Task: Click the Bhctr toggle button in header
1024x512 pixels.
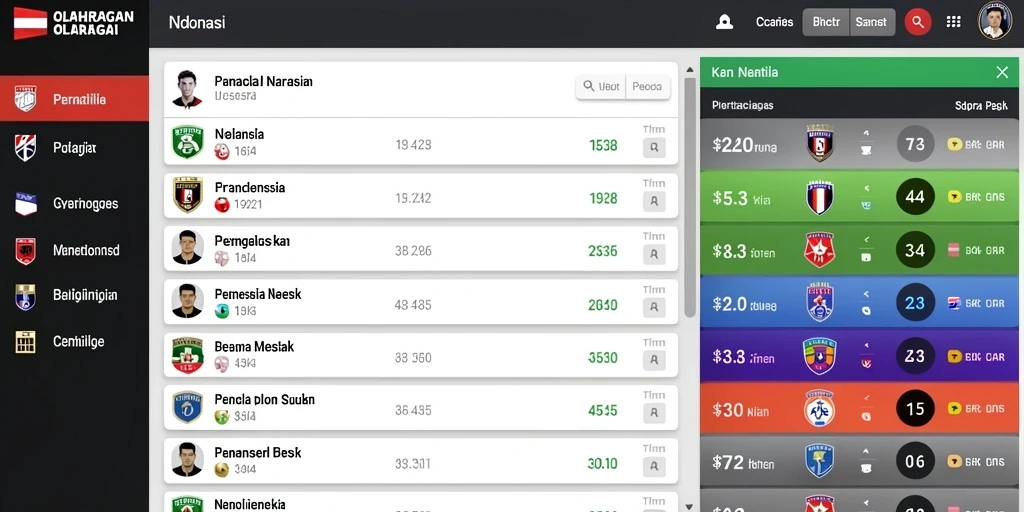Action: point(825,22)
